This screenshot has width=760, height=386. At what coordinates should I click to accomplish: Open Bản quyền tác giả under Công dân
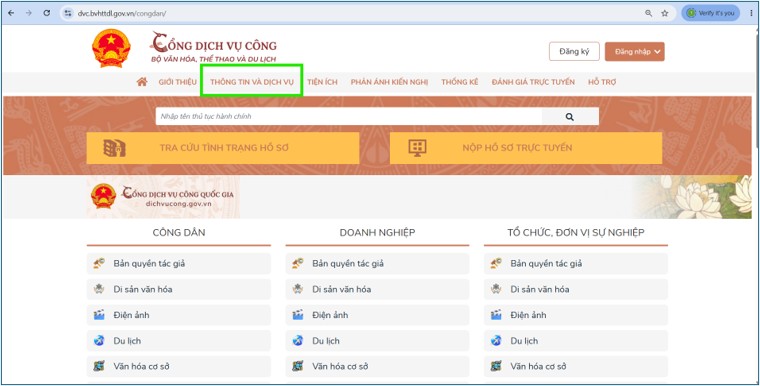point(179,263)
